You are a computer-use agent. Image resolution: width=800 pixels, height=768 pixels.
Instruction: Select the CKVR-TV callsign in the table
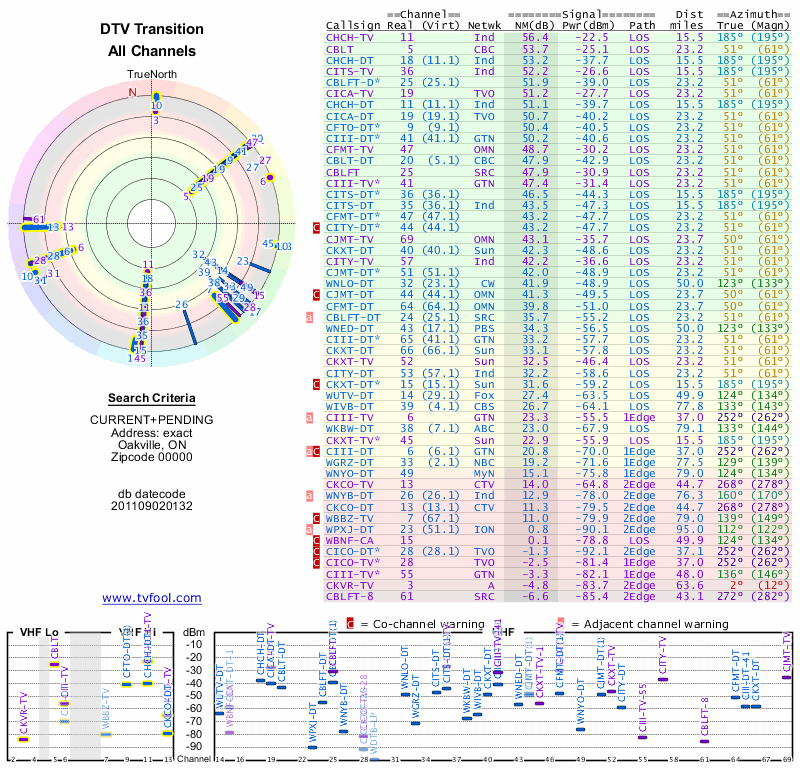(349, 585)
